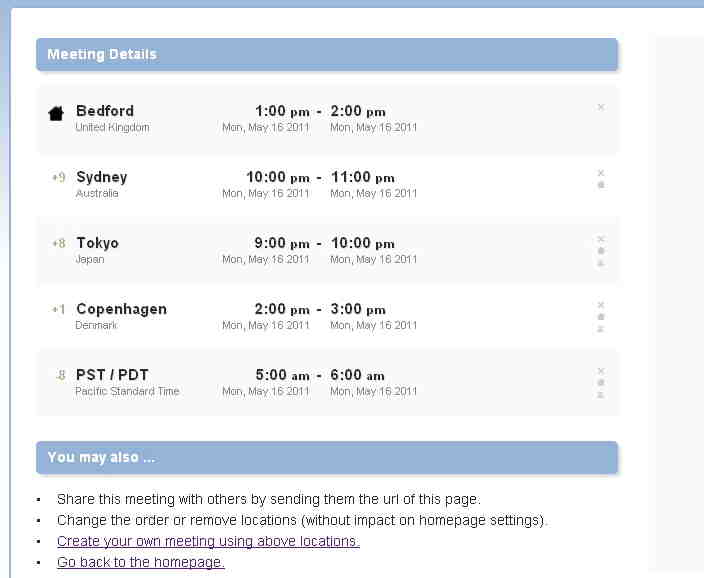The height and width of the screenshot is (578, 704).
Task: Click the 'You may also ...' header
Action: coord(326,457)
